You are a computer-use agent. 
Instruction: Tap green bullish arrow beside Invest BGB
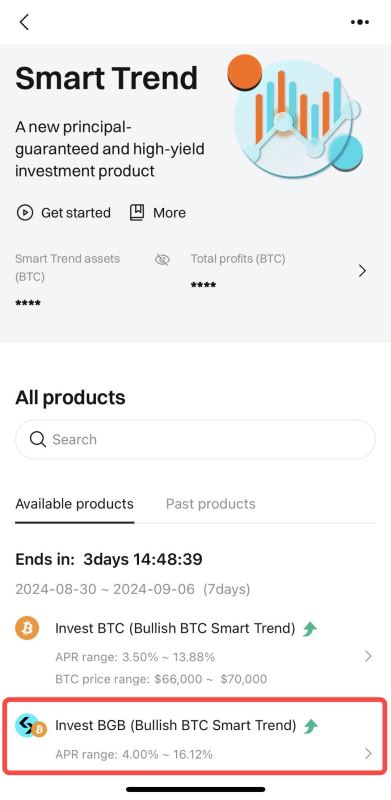pyautogui.click(x=310, y=726)
